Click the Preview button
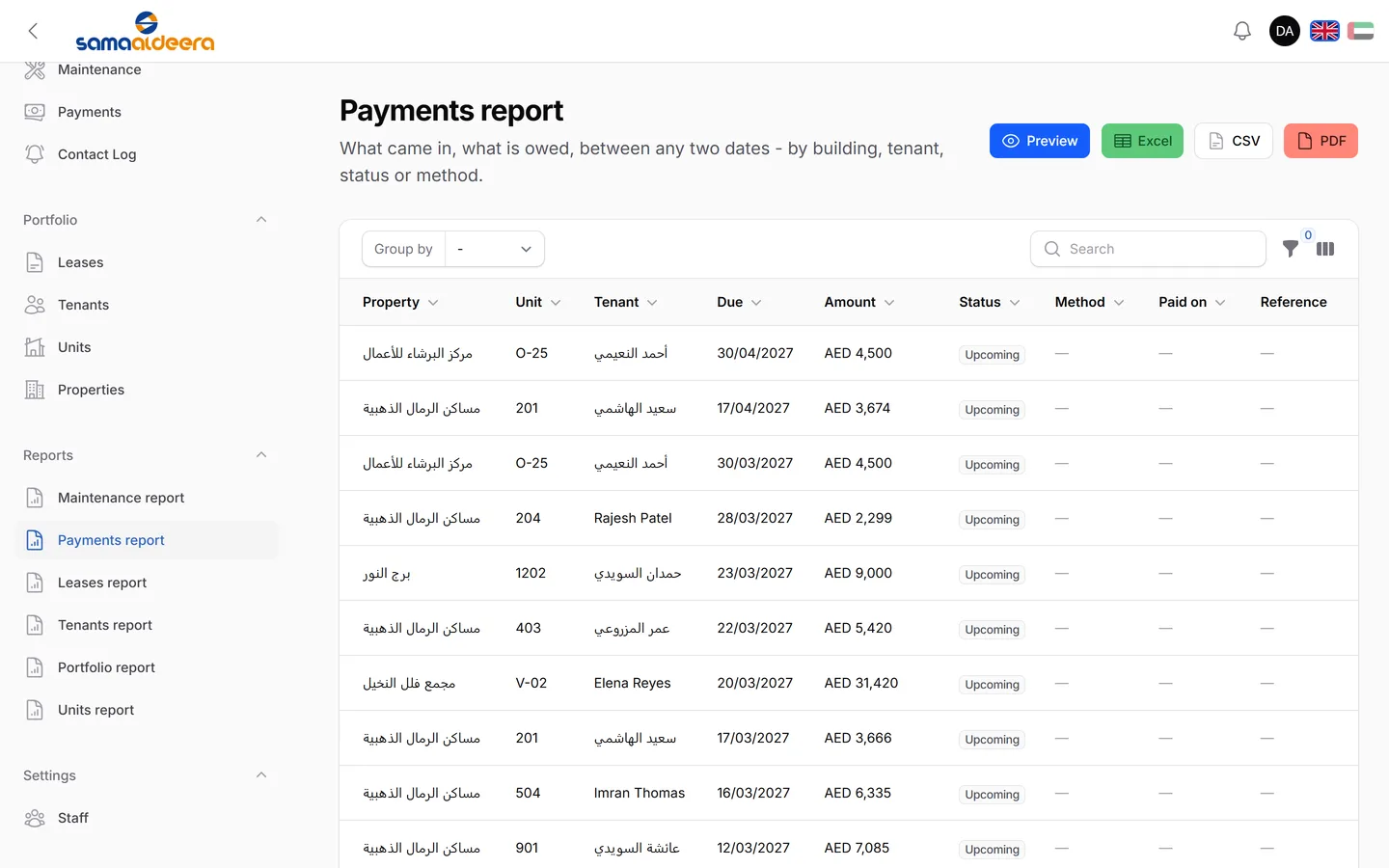The width and height of the screenshot is (1389, 868). [x=1040, y=141]
